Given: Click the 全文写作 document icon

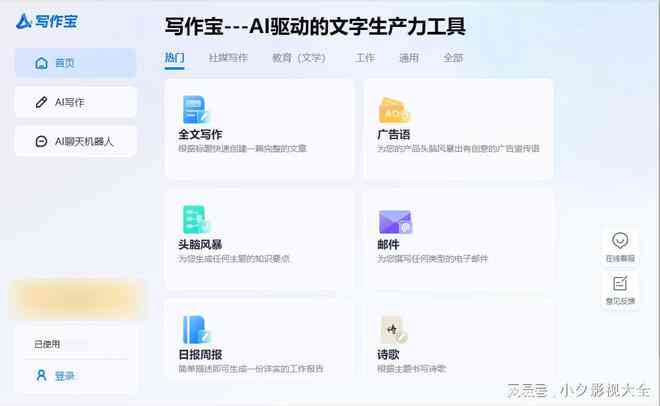Looking at the screenshot, I should pos(196,110).
